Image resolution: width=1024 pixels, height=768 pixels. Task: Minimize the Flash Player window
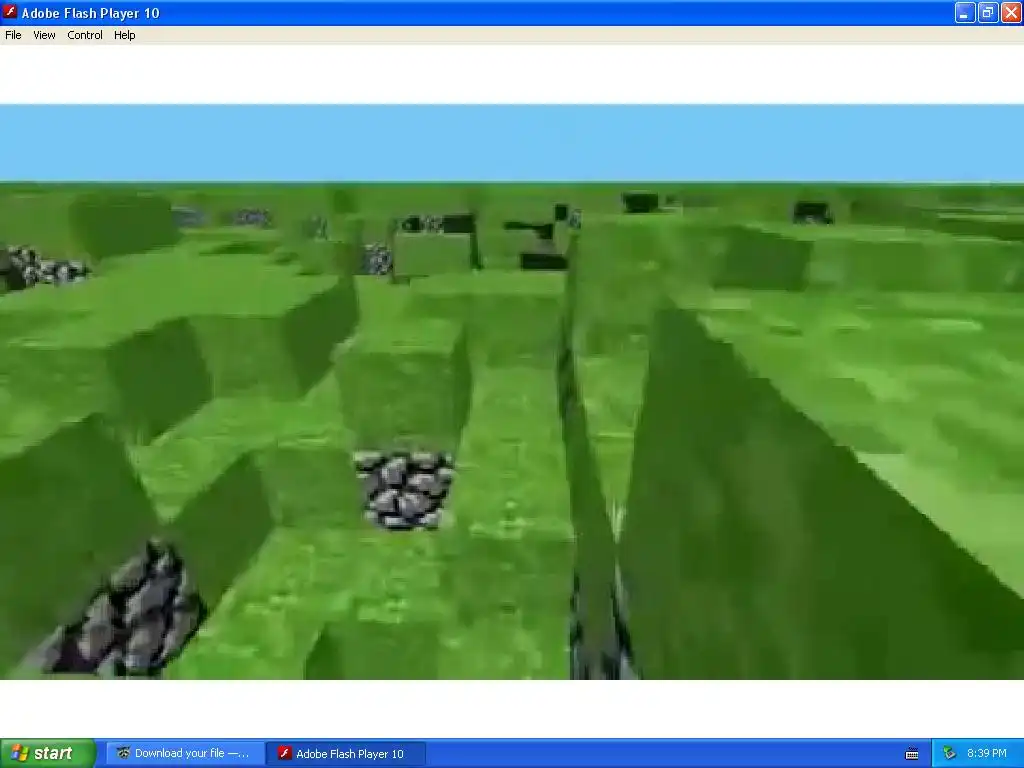click(965, 12)
